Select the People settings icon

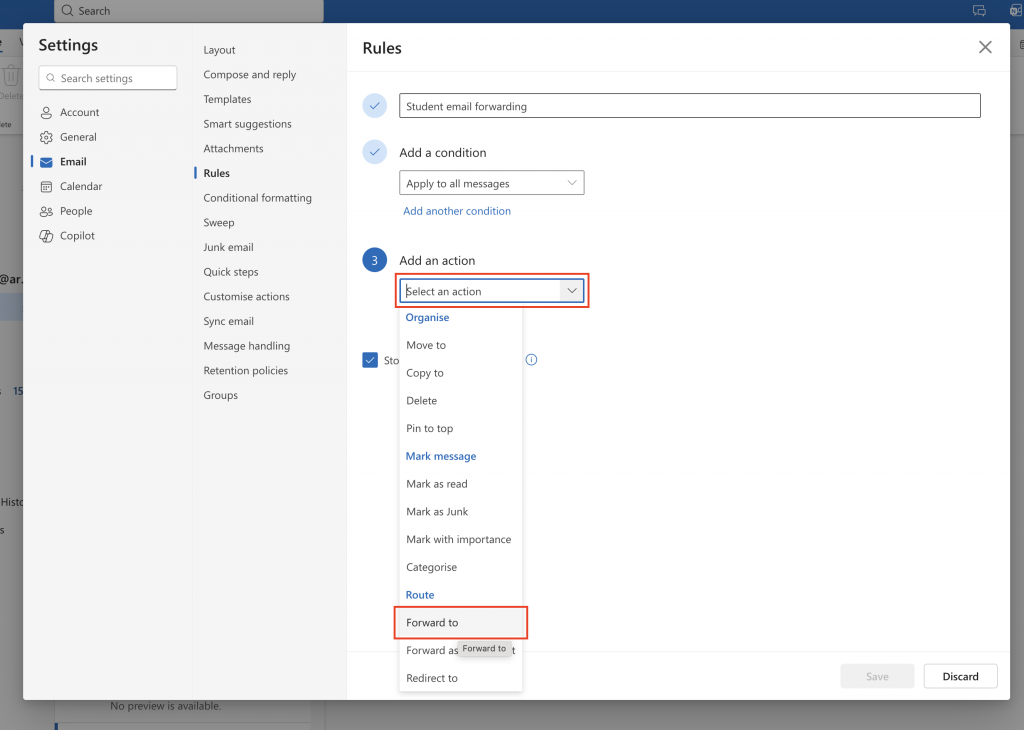[47, 211]
